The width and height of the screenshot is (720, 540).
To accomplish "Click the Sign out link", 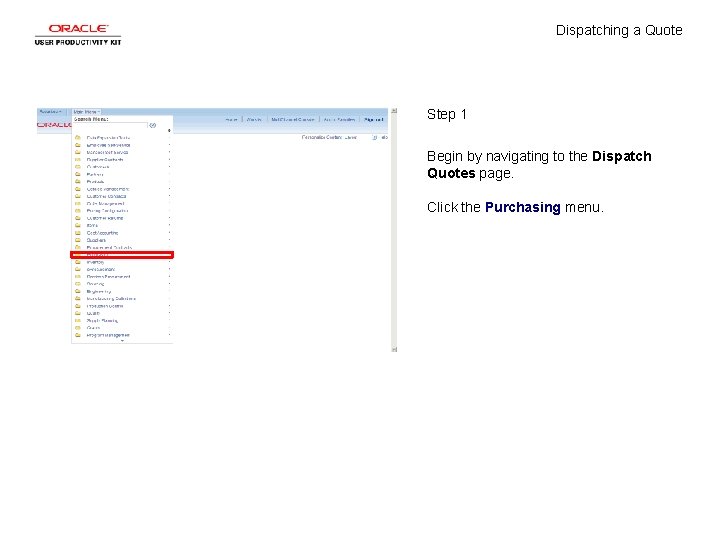I will (x=373, y=119).
